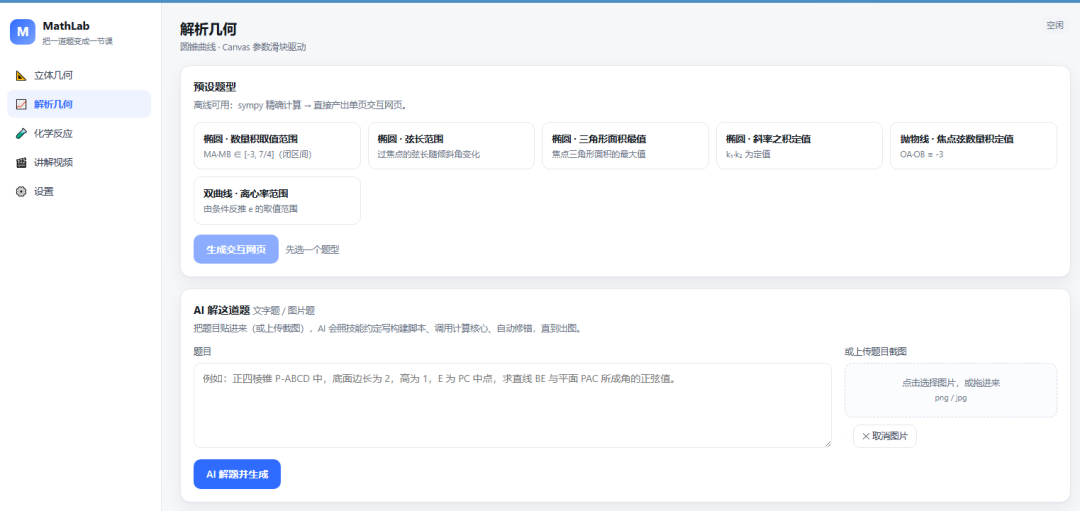Click the 讲解视频 clapperboard icon
Screen dimensions: 1080x511
tap(21, 163)
